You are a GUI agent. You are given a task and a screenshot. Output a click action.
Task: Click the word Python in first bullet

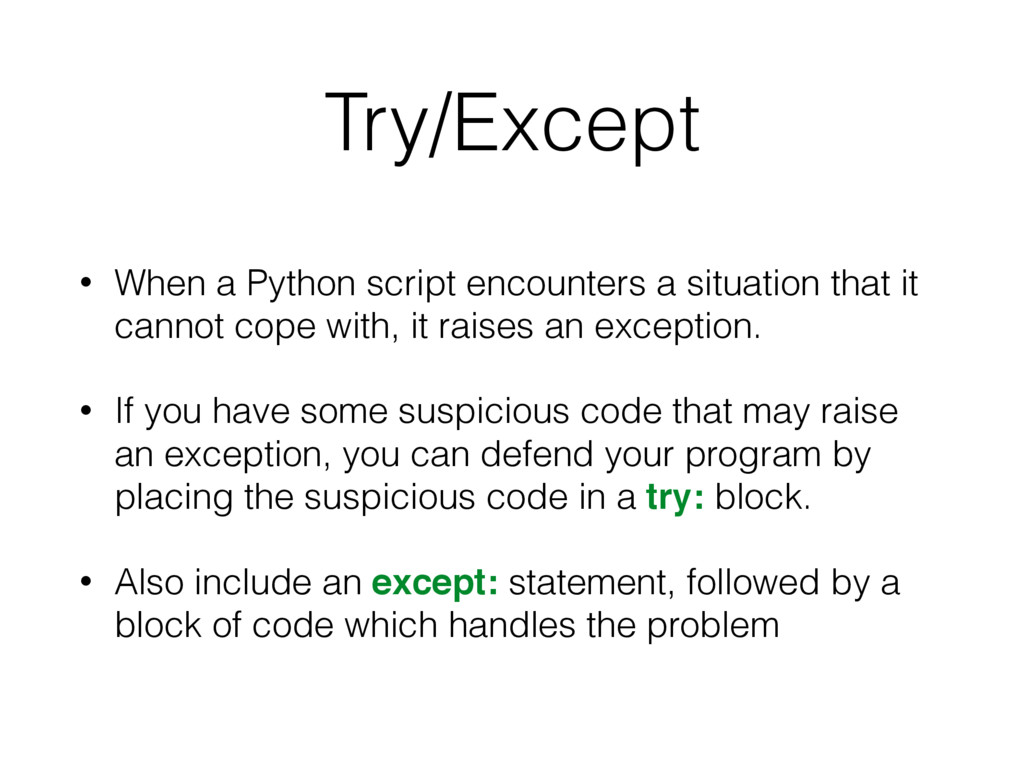click(x=301, y=285)
